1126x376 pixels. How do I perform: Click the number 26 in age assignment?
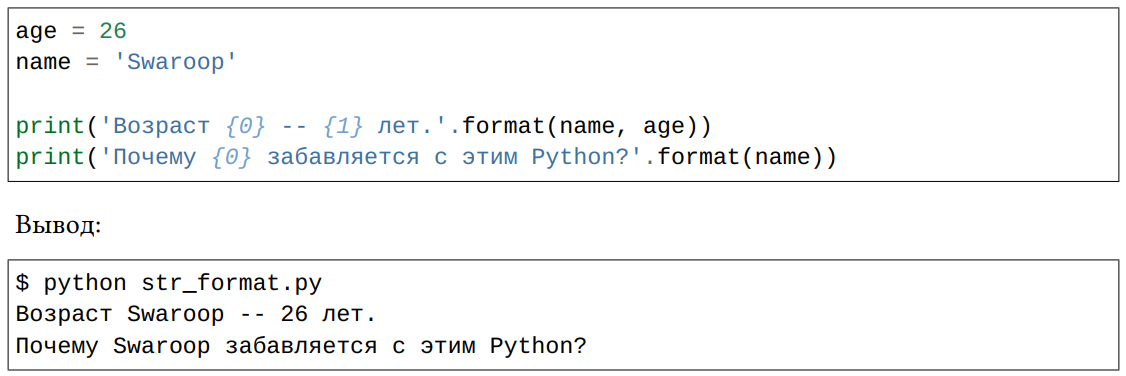113,32
